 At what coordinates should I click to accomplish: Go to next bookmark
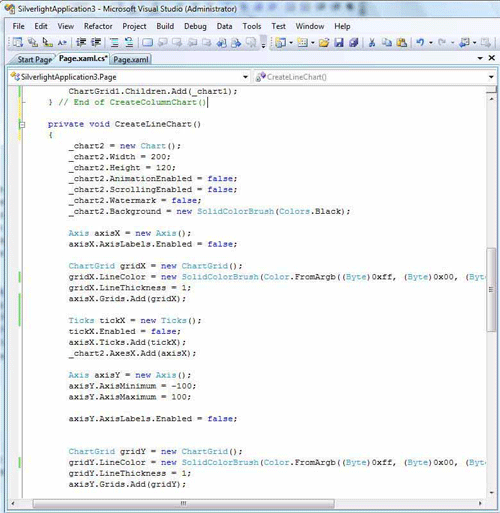click(x=177, y=42)
